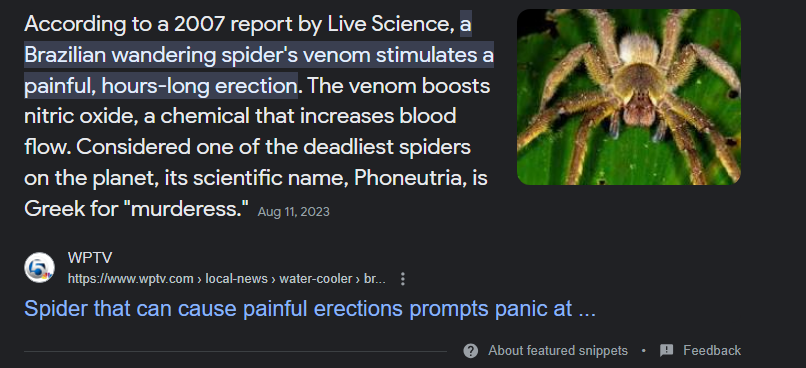Click the 'local-news' breadcrumb segment

pyautogui.click(x=236, y=279)
